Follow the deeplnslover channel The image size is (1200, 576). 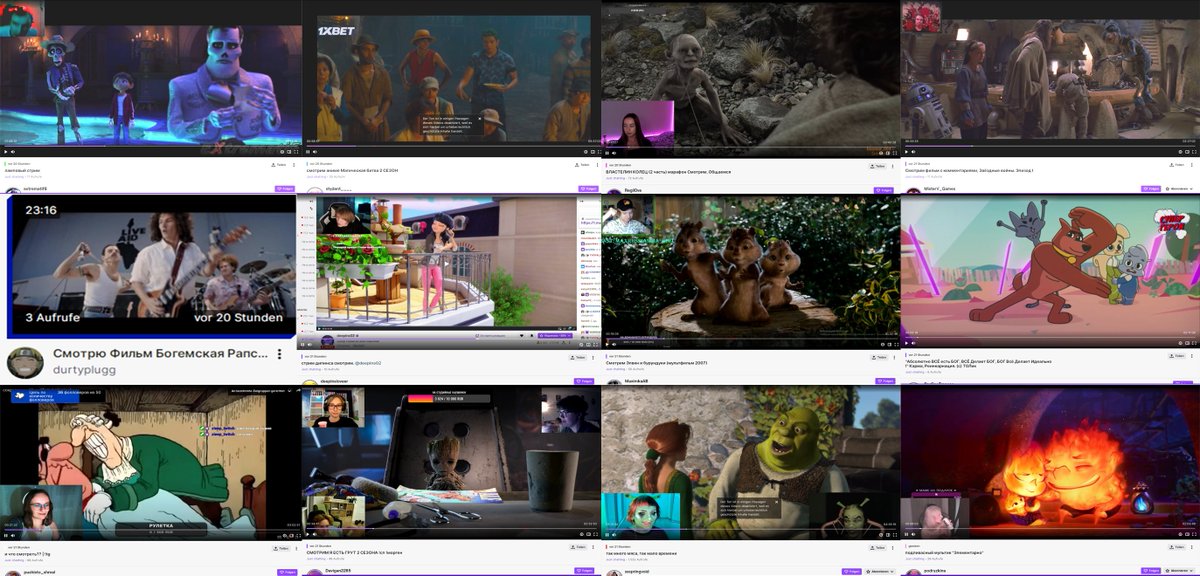(x=584, y=381)
